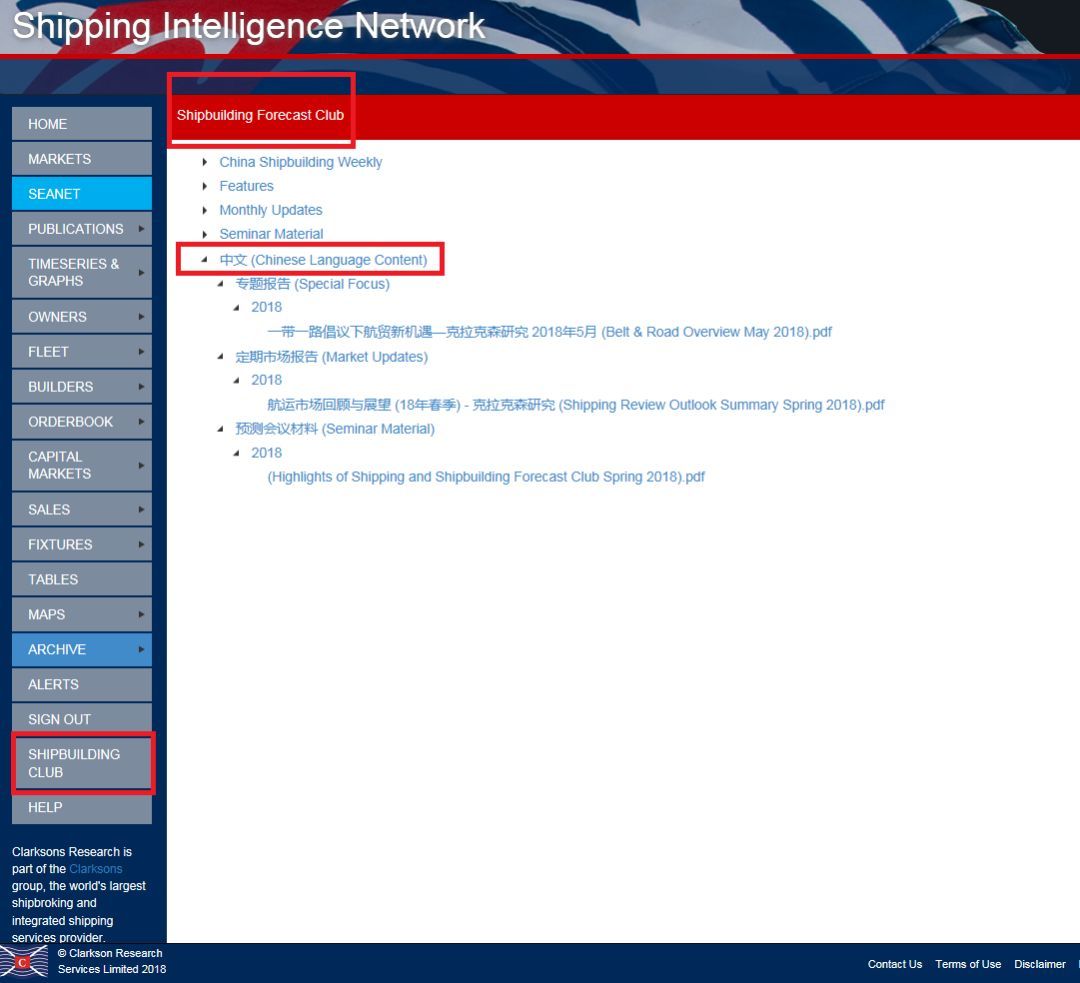Open the TIMESERIES & GRAPHS menu
Image resolution: width=1080 pixels, height=983 pixels.
(81, 273)
